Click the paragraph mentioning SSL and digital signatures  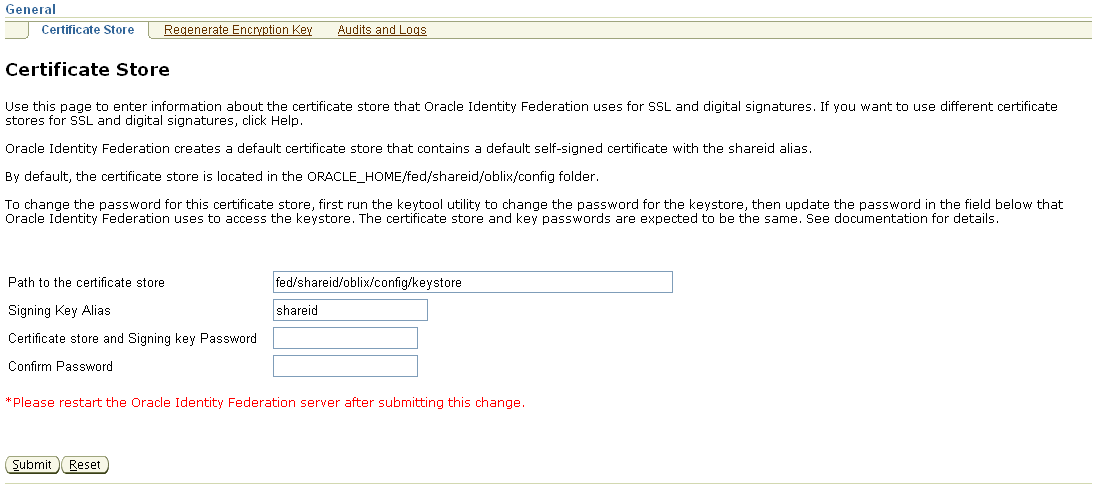pos(531,114)
